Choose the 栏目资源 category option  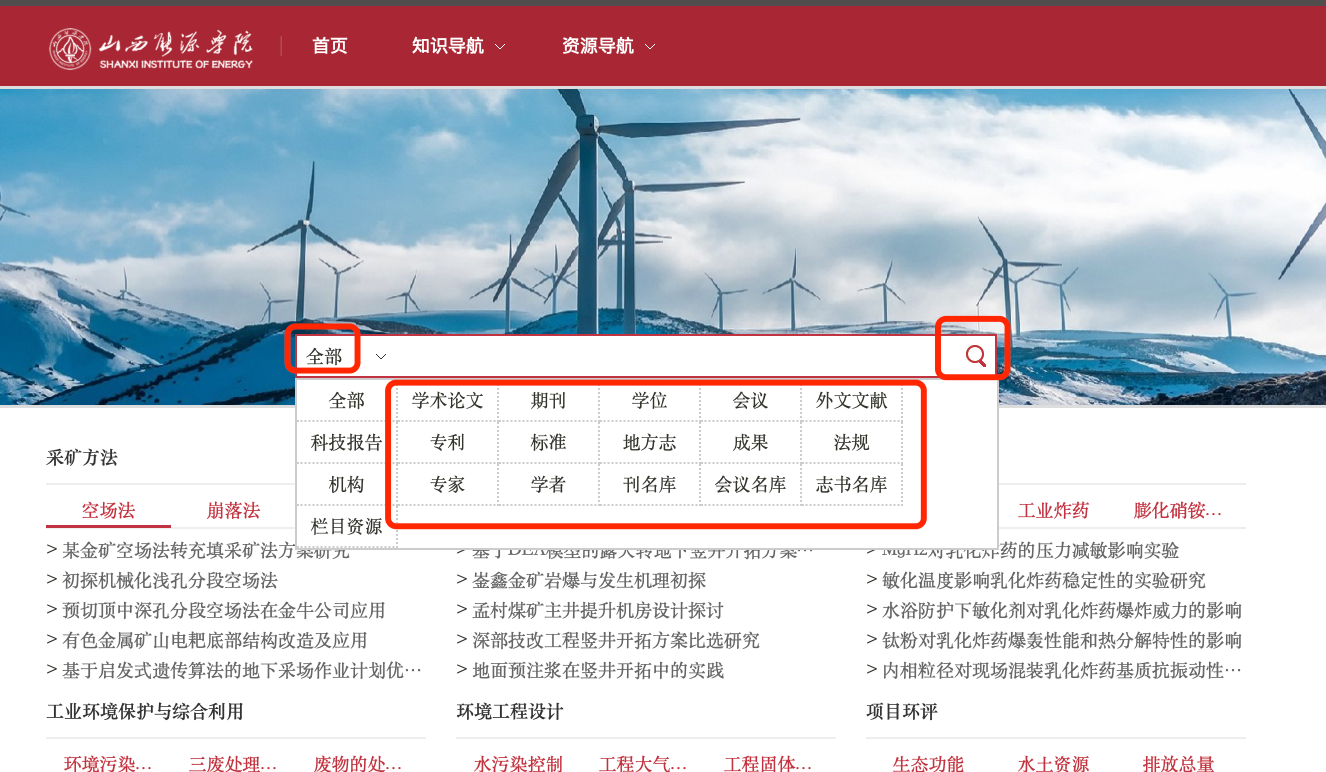346,527
